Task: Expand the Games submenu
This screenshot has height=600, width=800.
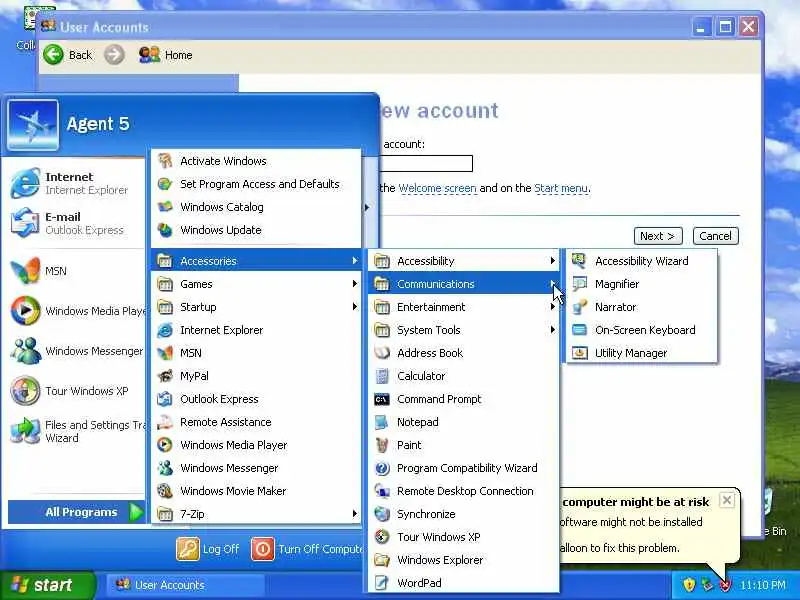Action: pos(257,284)
